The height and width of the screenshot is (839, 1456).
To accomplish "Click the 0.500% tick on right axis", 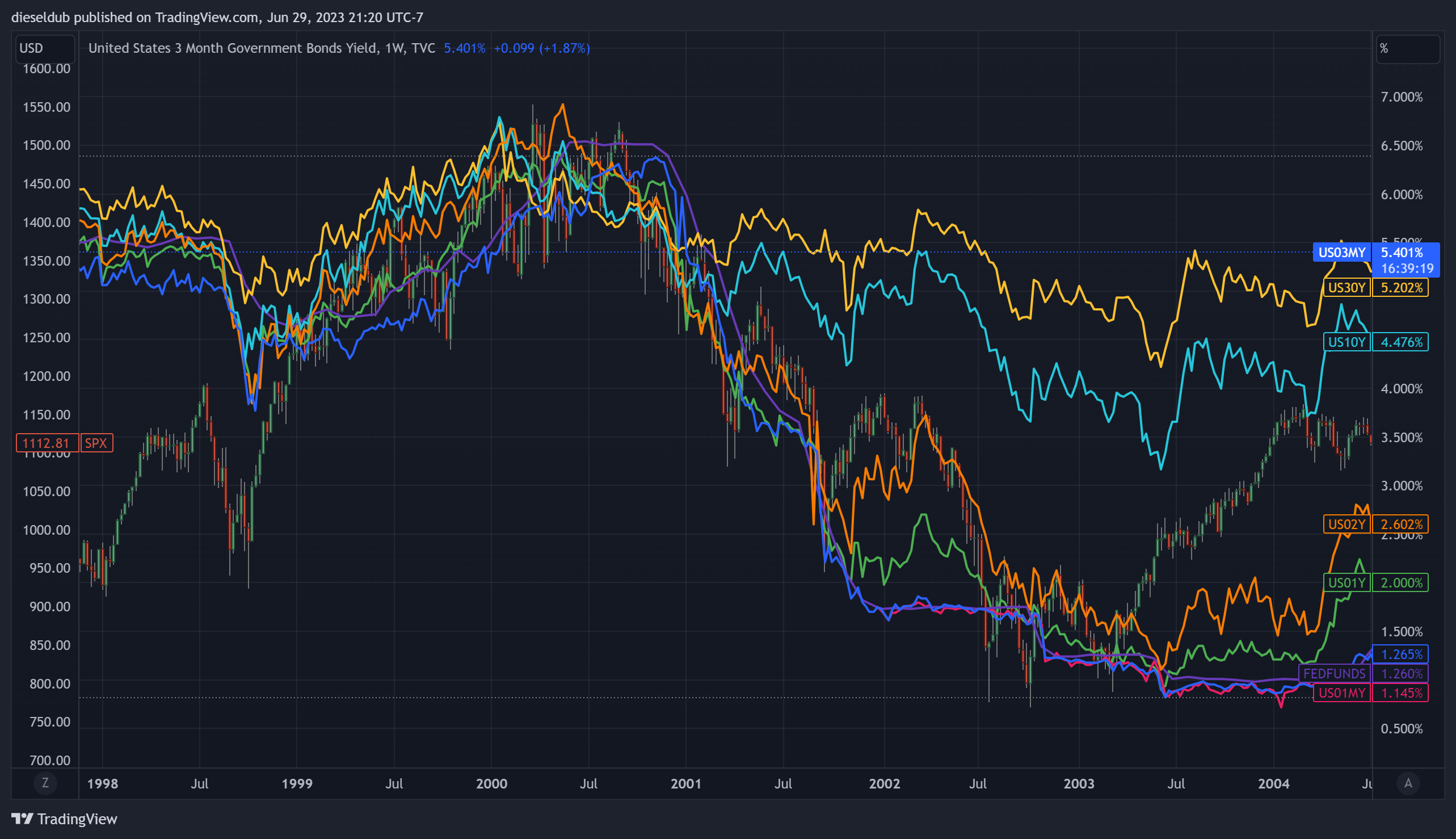I will point(1402,729).
